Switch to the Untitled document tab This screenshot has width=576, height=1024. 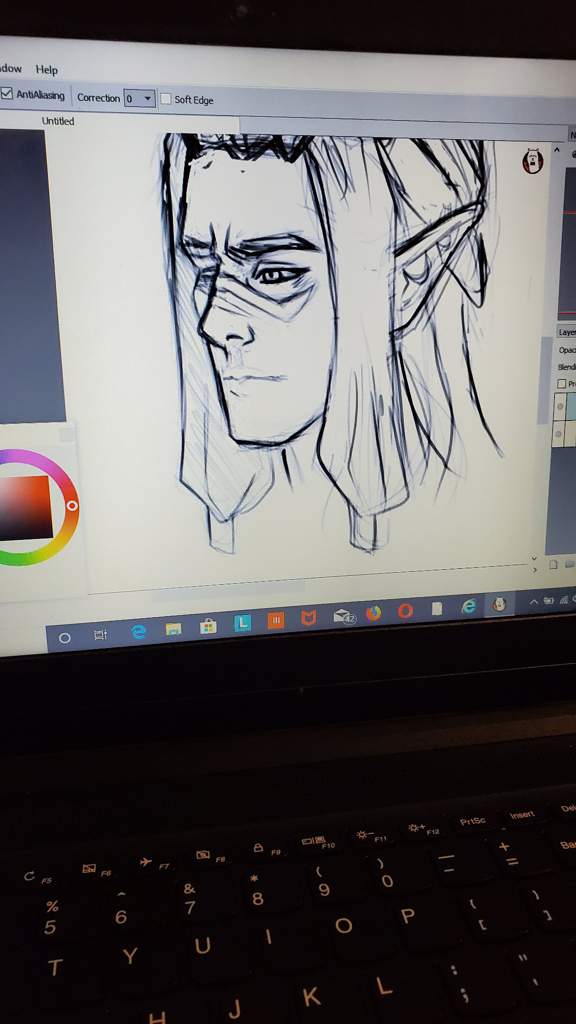pyautogui.click(x=58, y=121)
